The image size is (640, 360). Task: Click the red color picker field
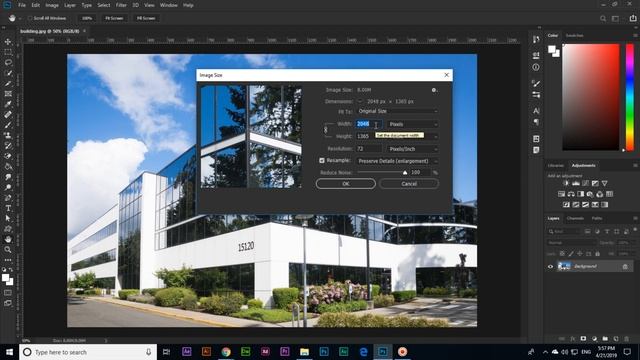[x=591, y=97]
